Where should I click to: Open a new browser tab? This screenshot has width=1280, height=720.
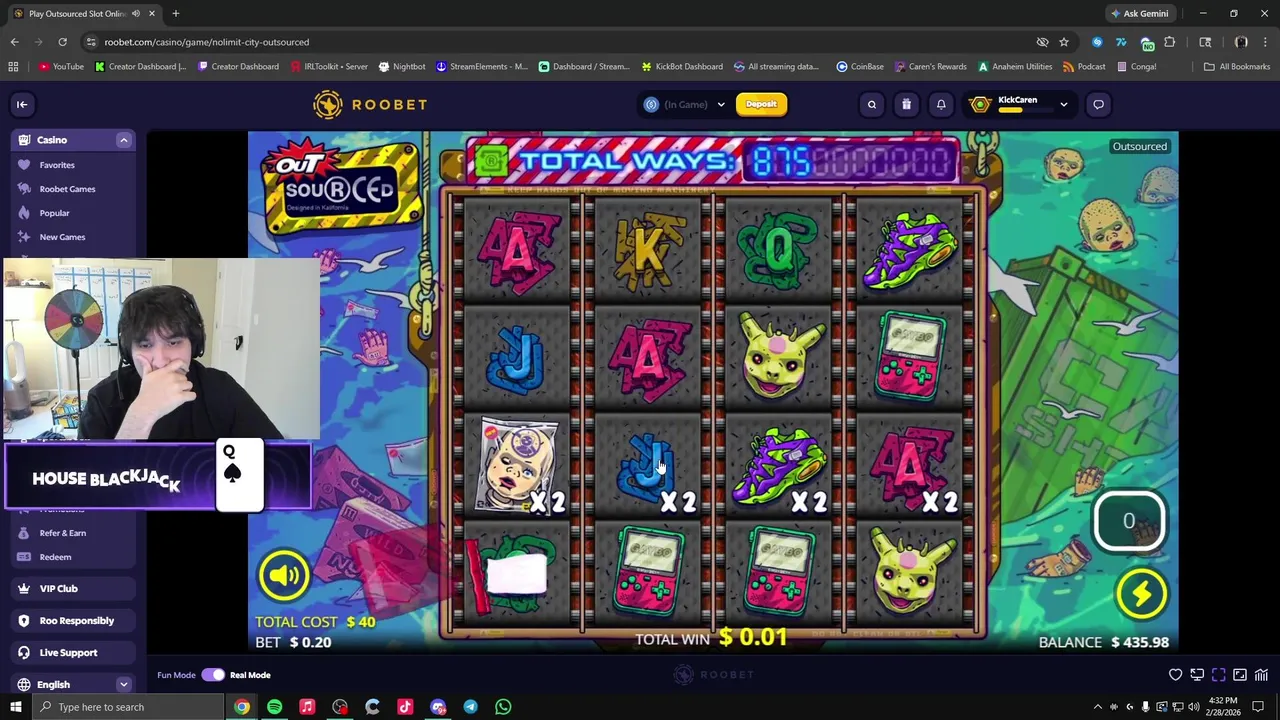coord(175,14)
